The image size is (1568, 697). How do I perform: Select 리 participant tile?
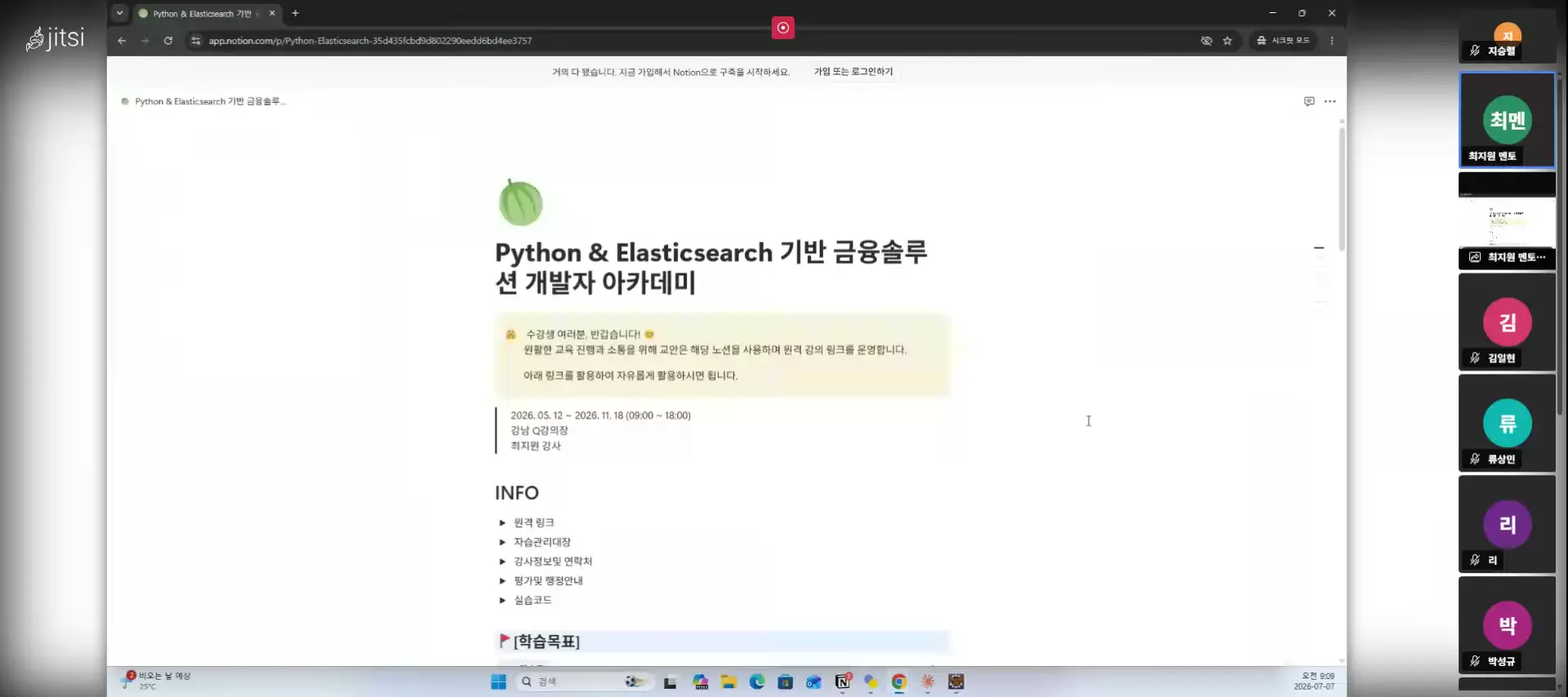click(x=1507, y=525)
